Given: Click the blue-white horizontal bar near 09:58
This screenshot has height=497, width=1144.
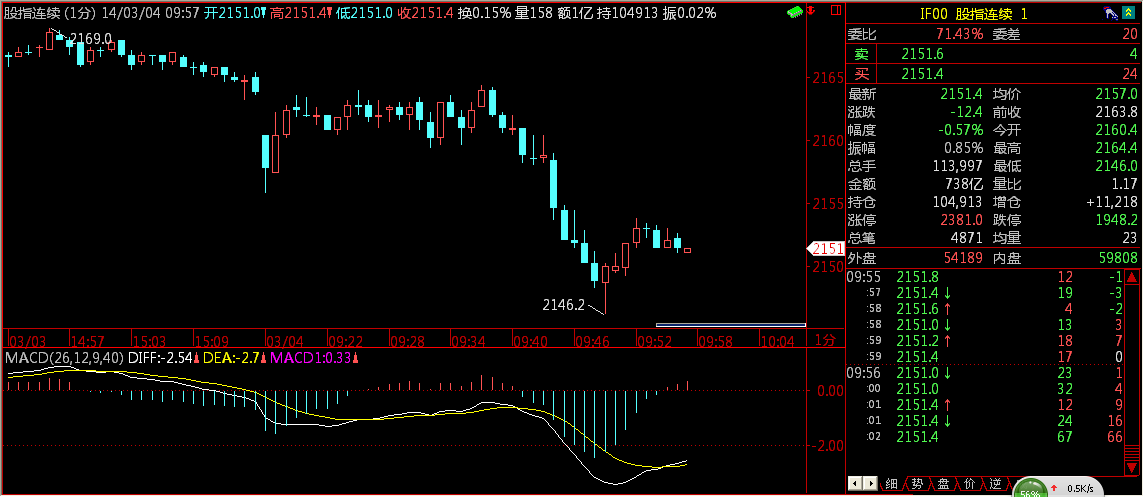Looking at the screenshot, I should [730, 325].
